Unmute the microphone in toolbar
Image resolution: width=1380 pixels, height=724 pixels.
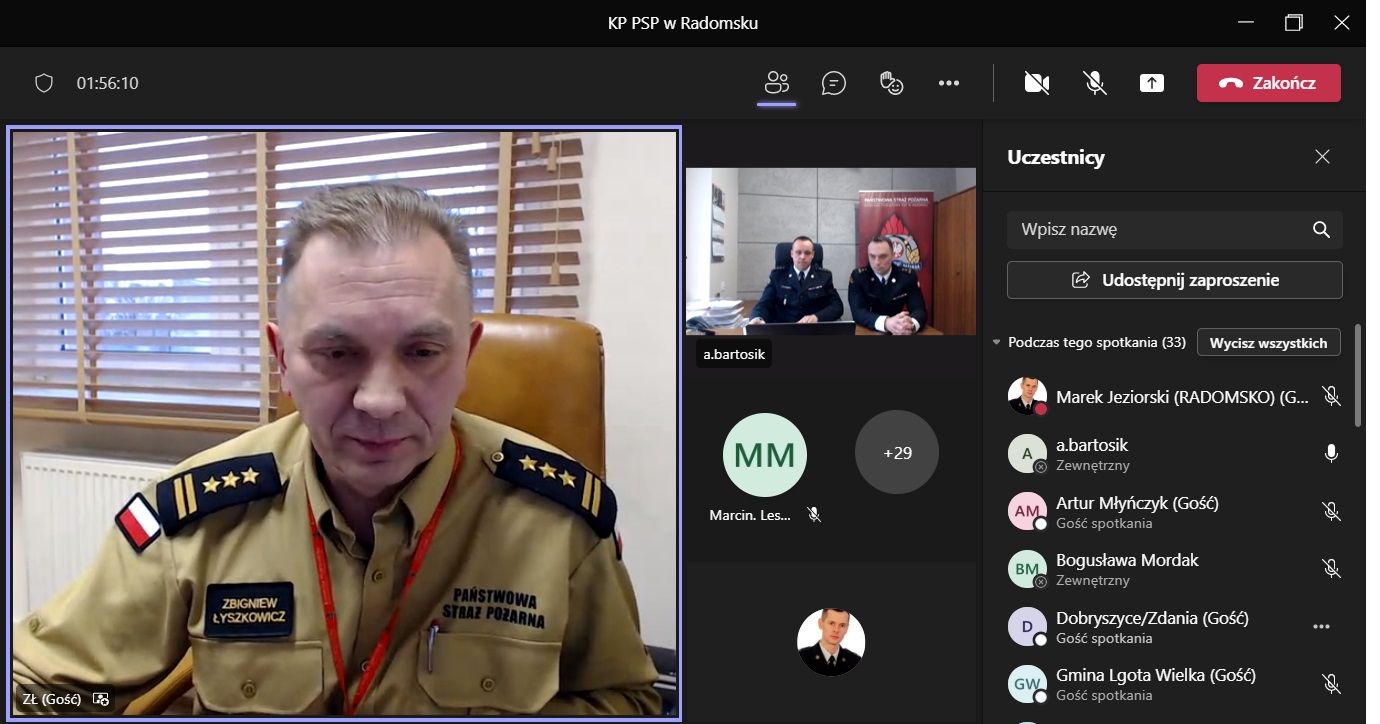[1095, 83]
